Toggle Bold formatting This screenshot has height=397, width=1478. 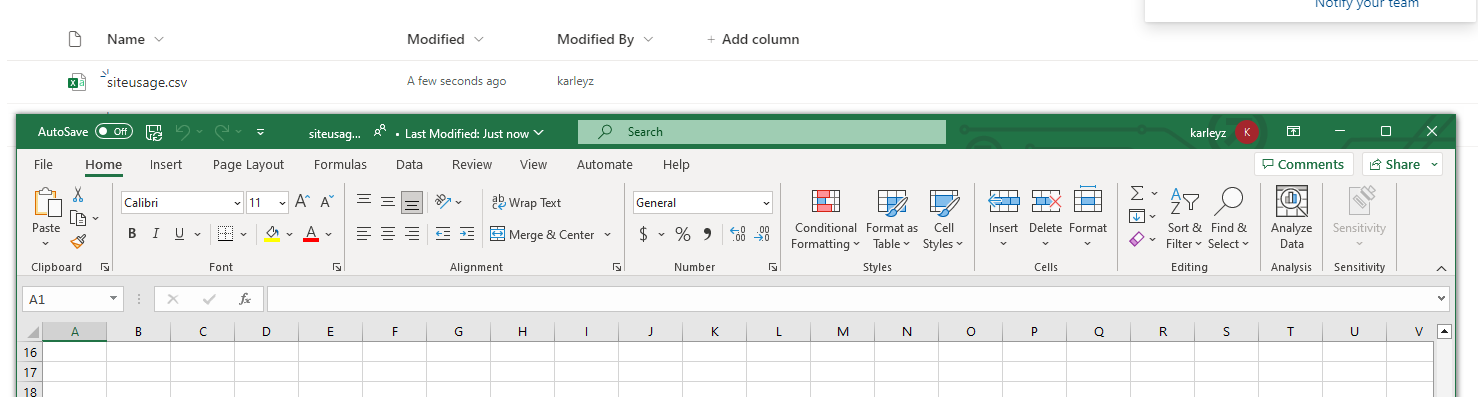point(132,234)
